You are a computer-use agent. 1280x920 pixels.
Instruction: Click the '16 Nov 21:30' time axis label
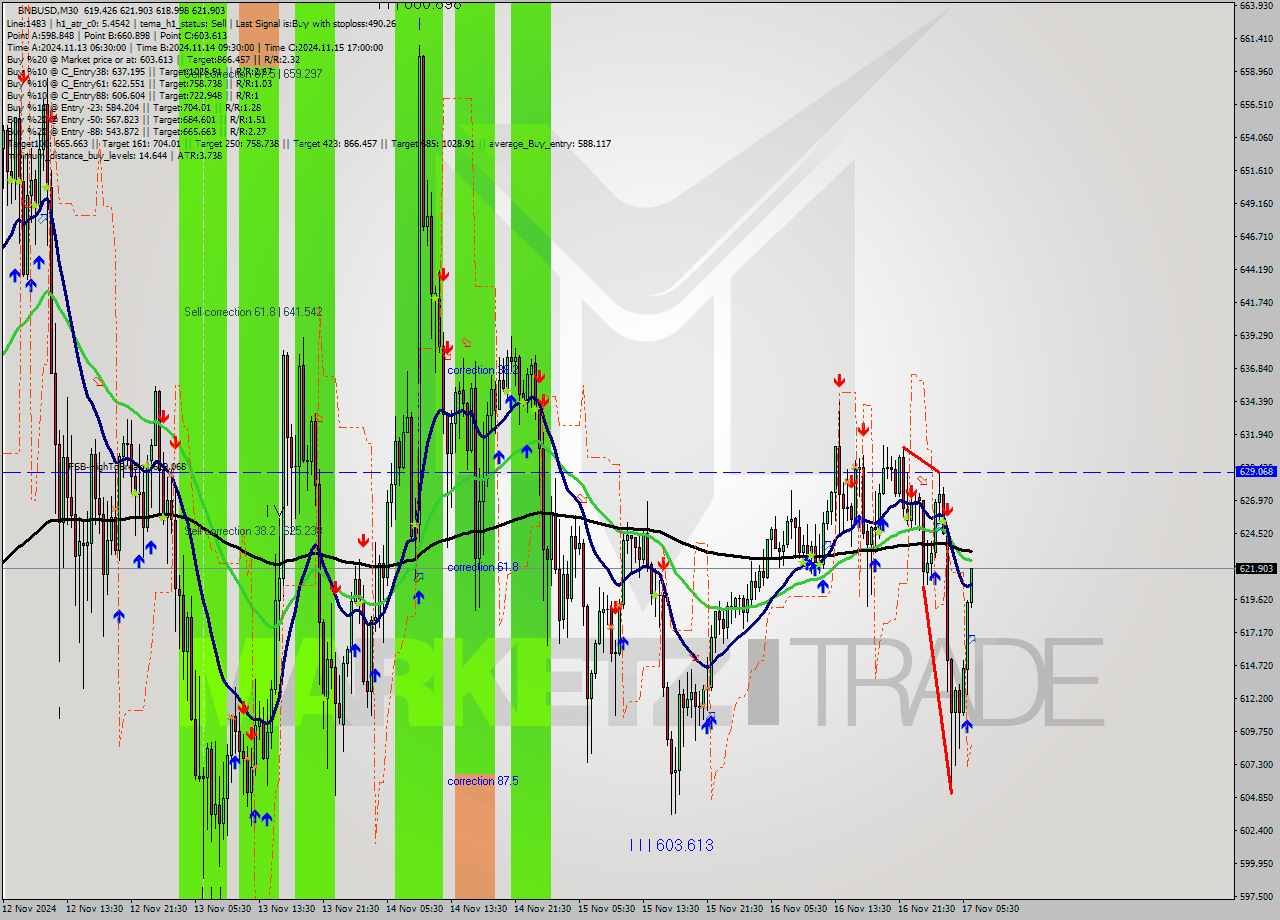926,909
